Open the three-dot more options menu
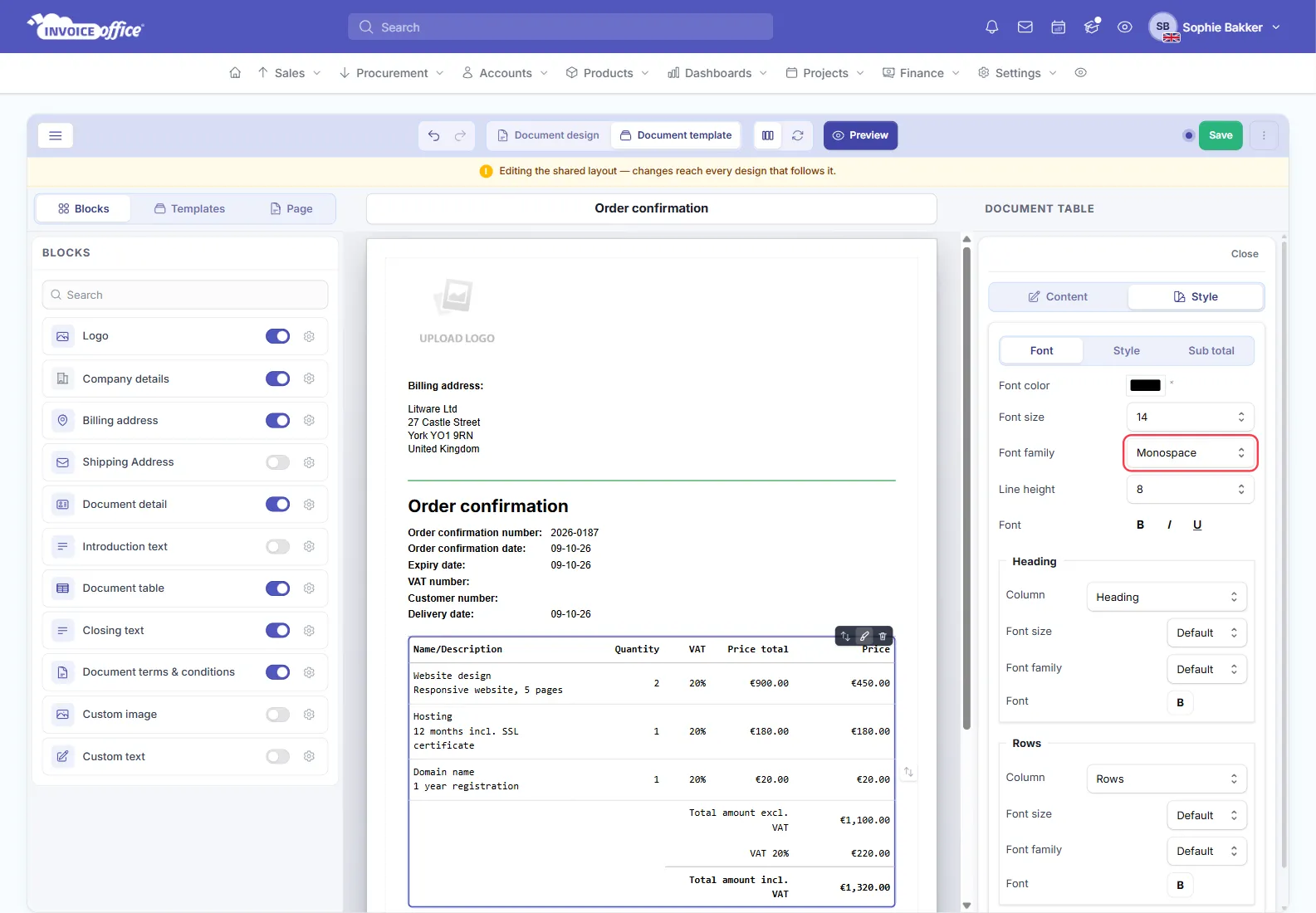Screen dimensions: 1316x913 point(1264,135)
